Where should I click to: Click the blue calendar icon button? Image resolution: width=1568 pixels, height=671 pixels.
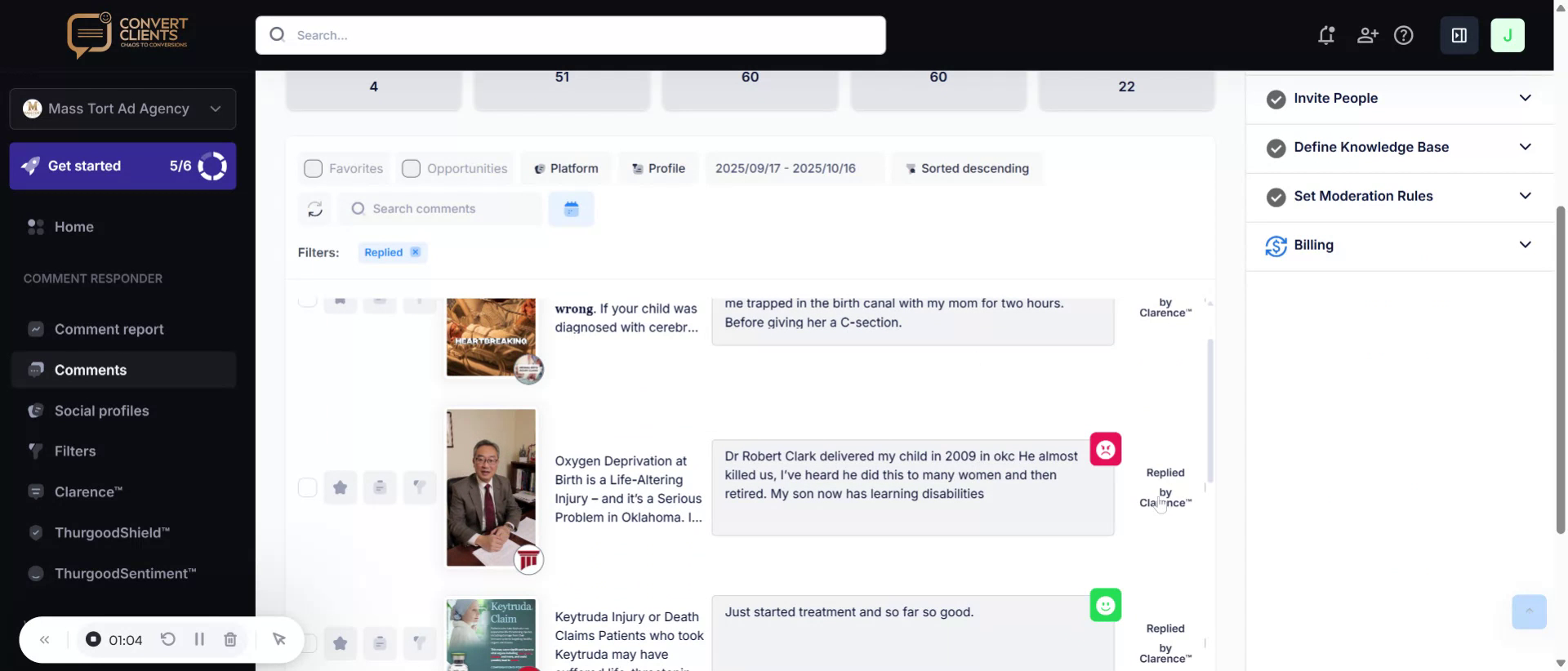point(572,209)
